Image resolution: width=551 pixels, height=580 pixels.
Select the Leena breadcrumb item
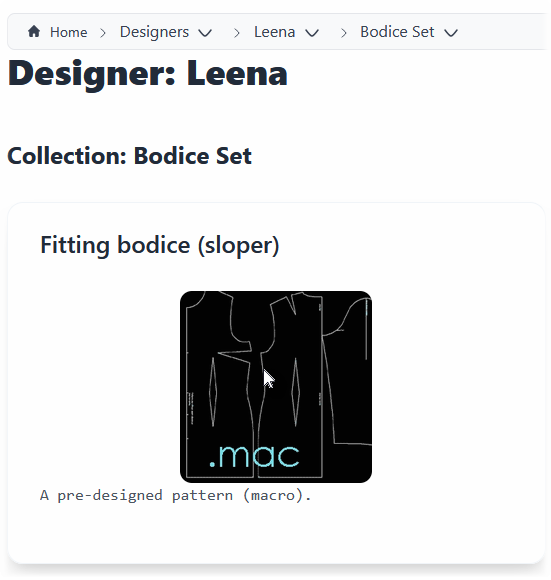click(274, 32)
